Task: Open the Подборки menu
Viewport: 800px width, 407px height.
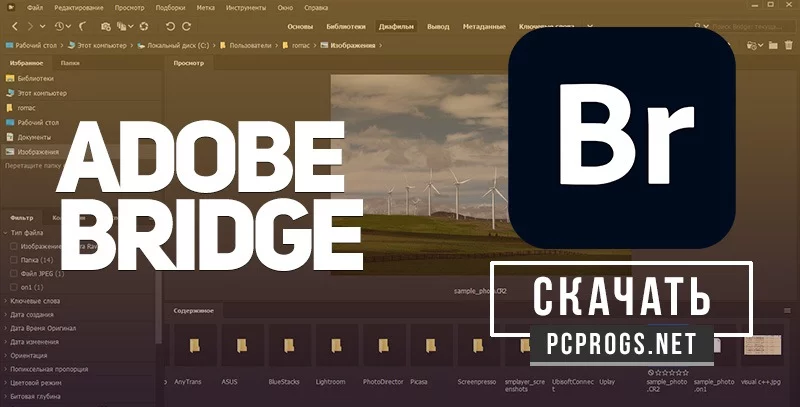Action: [x=170, y=8]
